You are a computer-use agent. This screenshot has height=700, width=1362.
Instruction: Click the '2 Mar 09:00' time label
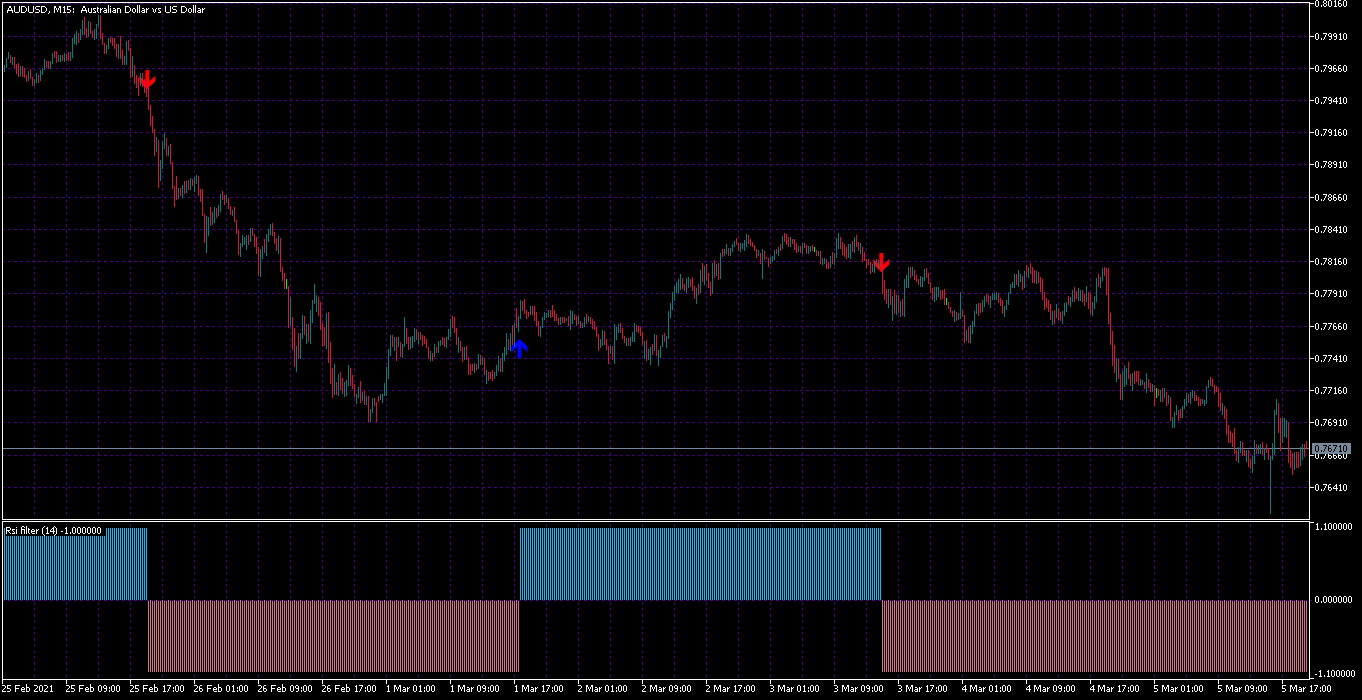669,689
